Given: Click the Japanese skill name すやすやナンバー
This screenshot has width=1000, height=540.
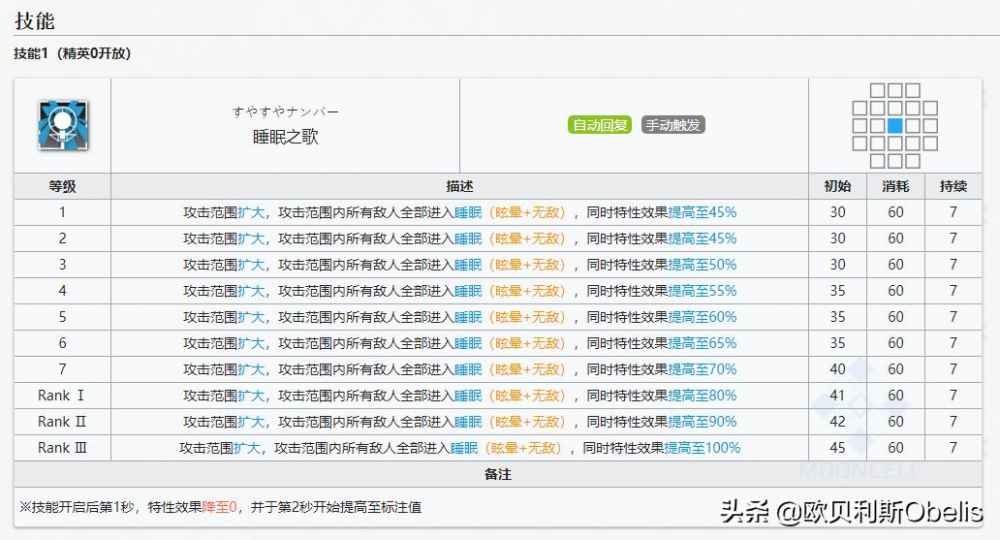Looking at the screenshot, I should (x=285, y=112).
